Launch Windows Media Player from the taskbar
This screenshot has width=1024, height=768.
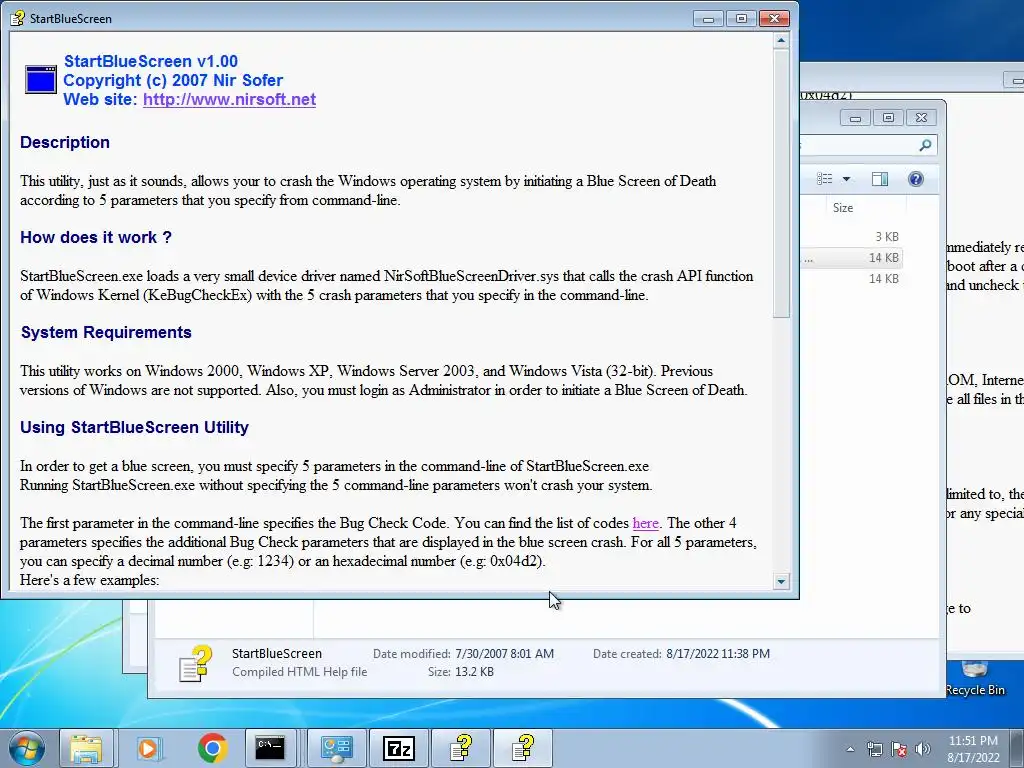(148, 748)
